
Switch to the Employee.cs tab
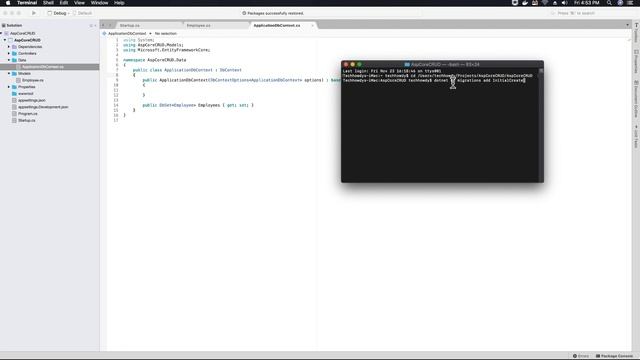click(x=198, y=25)
